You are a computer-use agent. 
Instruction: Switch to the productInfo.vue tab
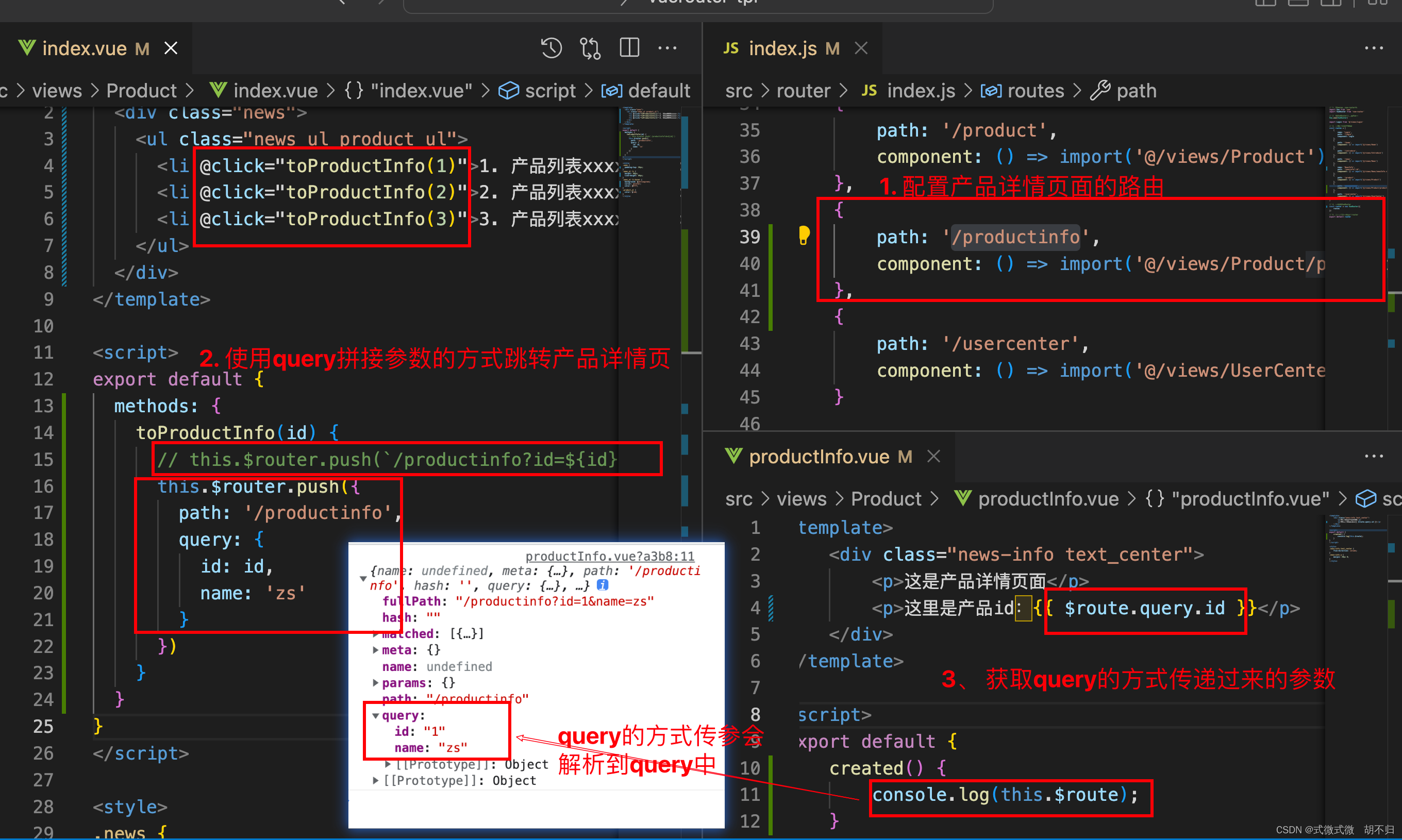pos(819,457)
